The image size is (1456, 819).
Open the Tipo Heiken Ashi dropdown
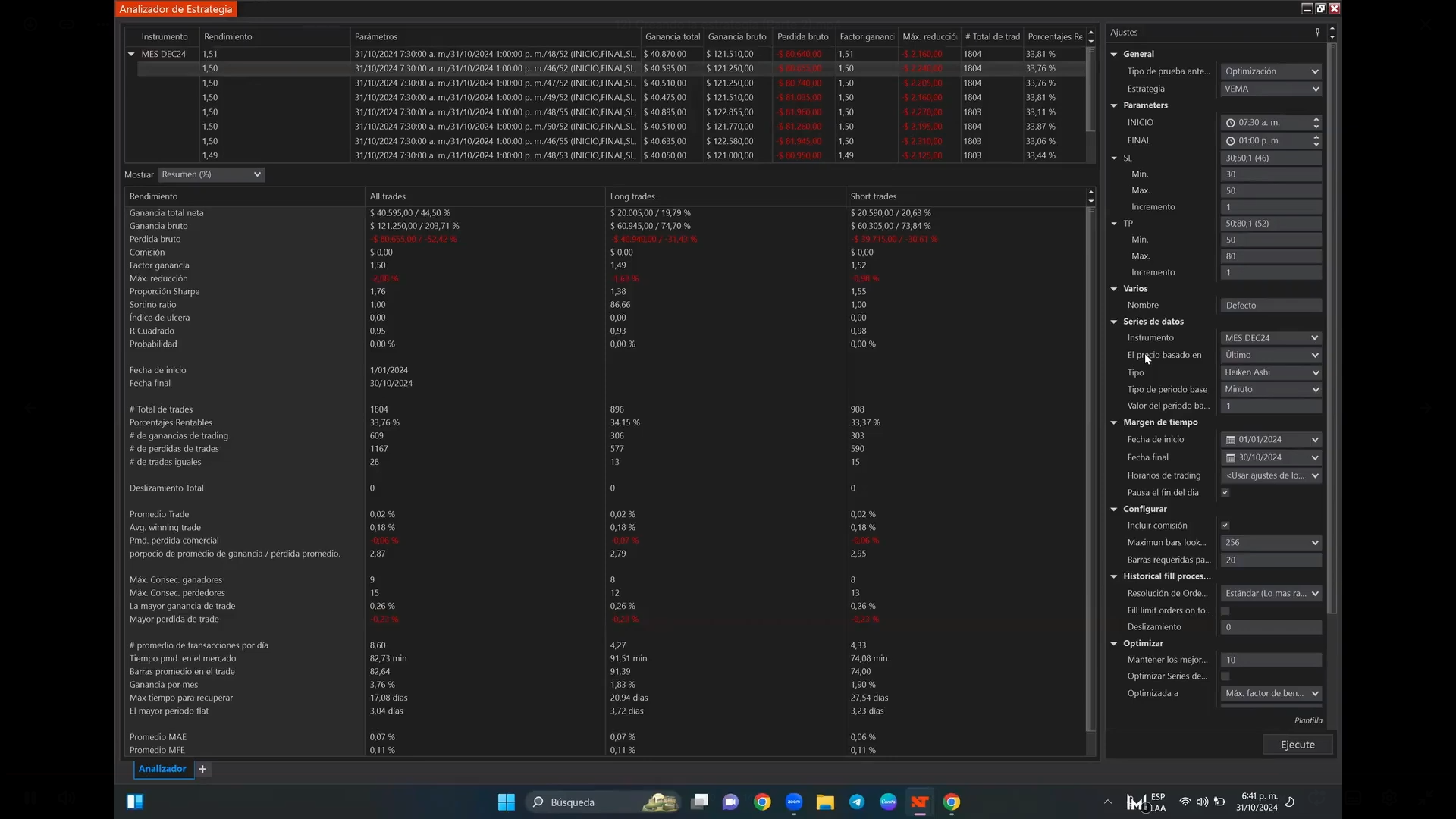click(x=1271, y=372)
